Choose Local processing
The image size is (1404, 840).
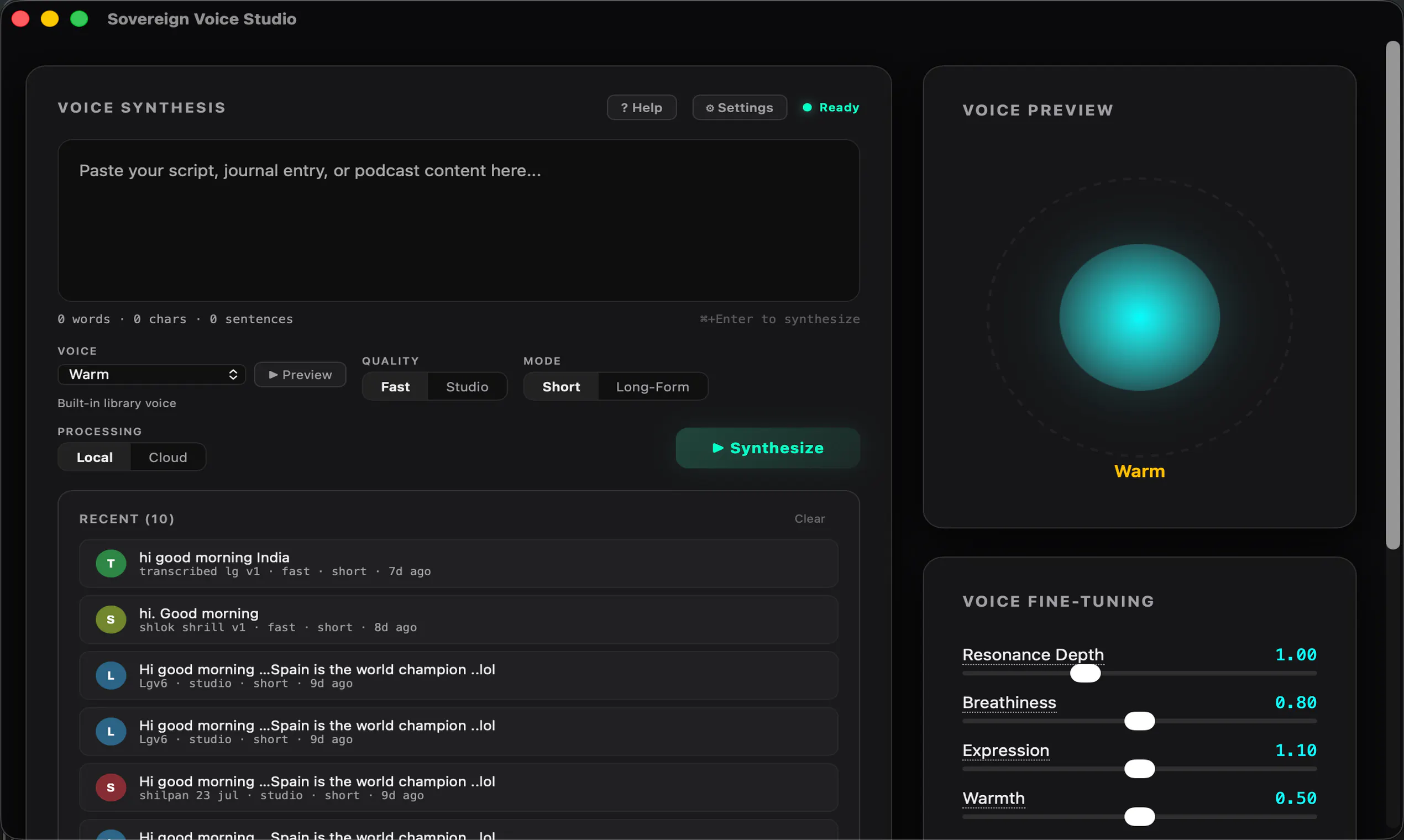pos(95,458)
